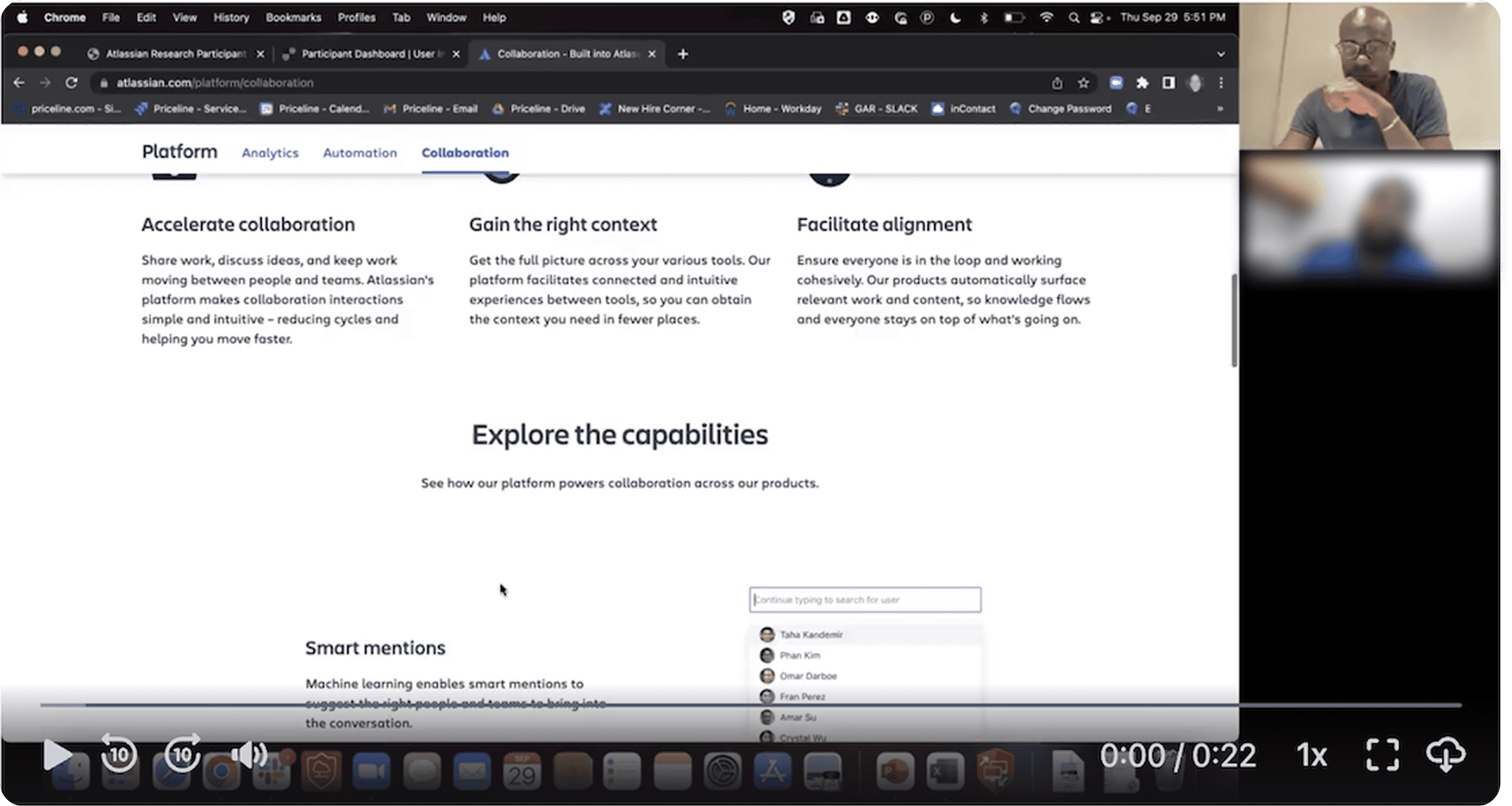Go back in Chrome browser
The height and width of the screenshot is (806, 1512).
tap(19, 83)
